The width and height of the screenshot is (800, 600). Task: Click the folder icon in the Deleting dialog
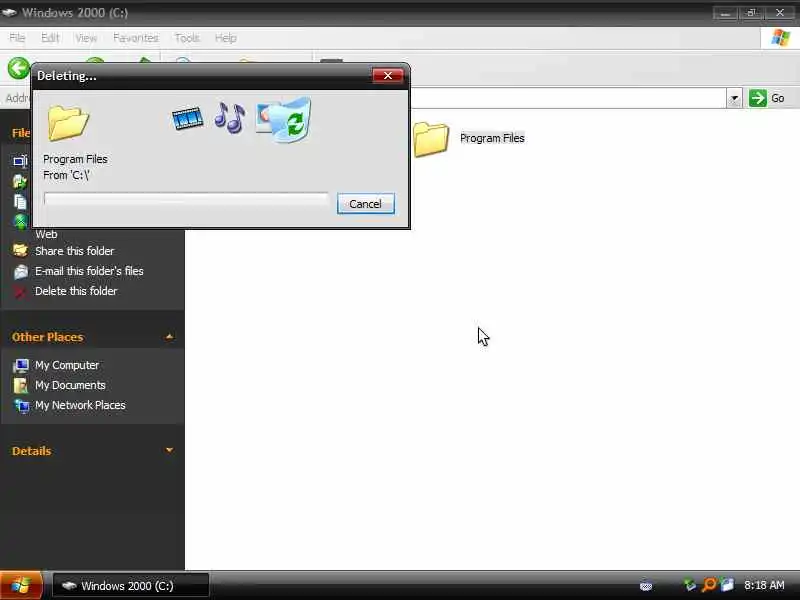point(68,122)
